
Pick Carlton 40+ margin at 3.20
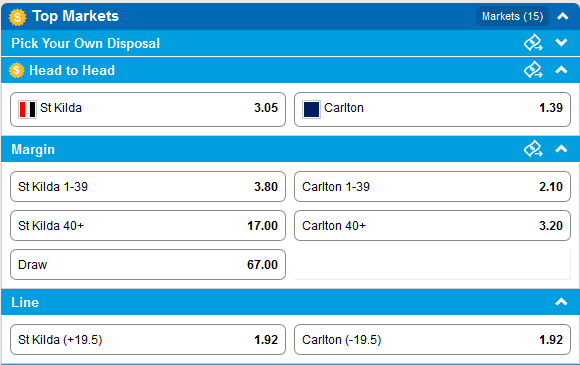[x=432, y=226]
